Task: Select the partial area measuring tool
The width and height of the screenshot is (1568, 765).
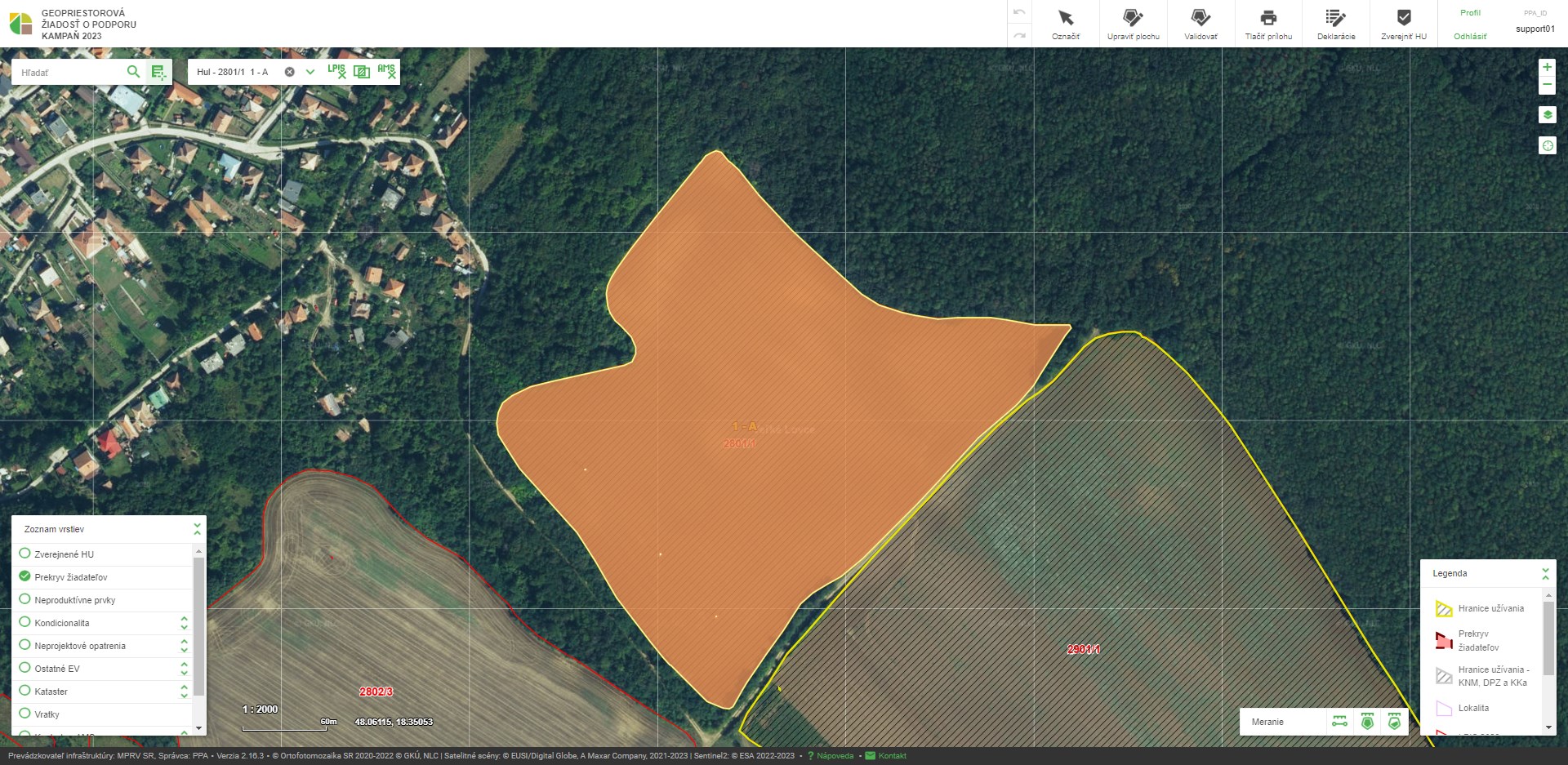Action: (x=1394, y=722)
